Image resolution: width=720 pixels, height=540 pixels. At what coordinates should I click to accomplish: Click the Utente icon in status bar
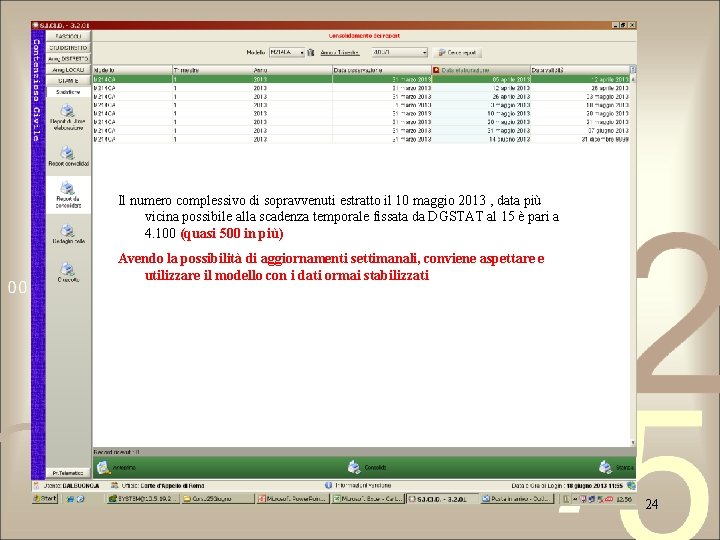coord(37,485)
